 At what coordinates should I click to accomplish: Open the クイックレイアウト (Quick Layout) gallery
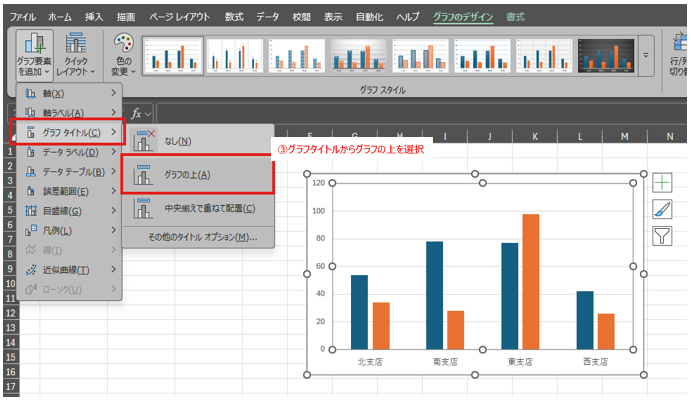click(x=77, y=56)
